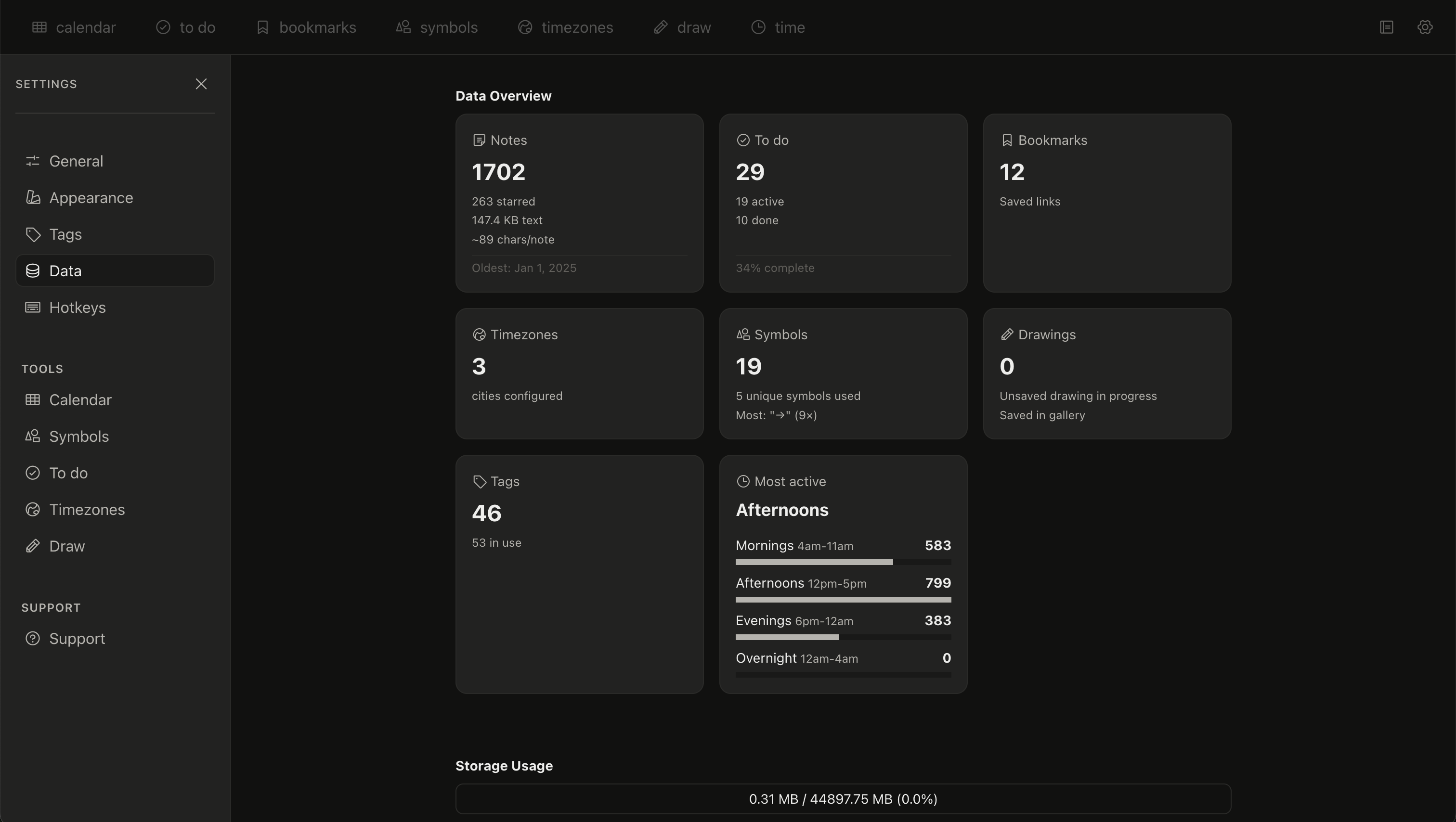Screen dimensions: 1456x822
Task: Click the grid icon beside sidebar Calendar
Action: click(33, 399)
